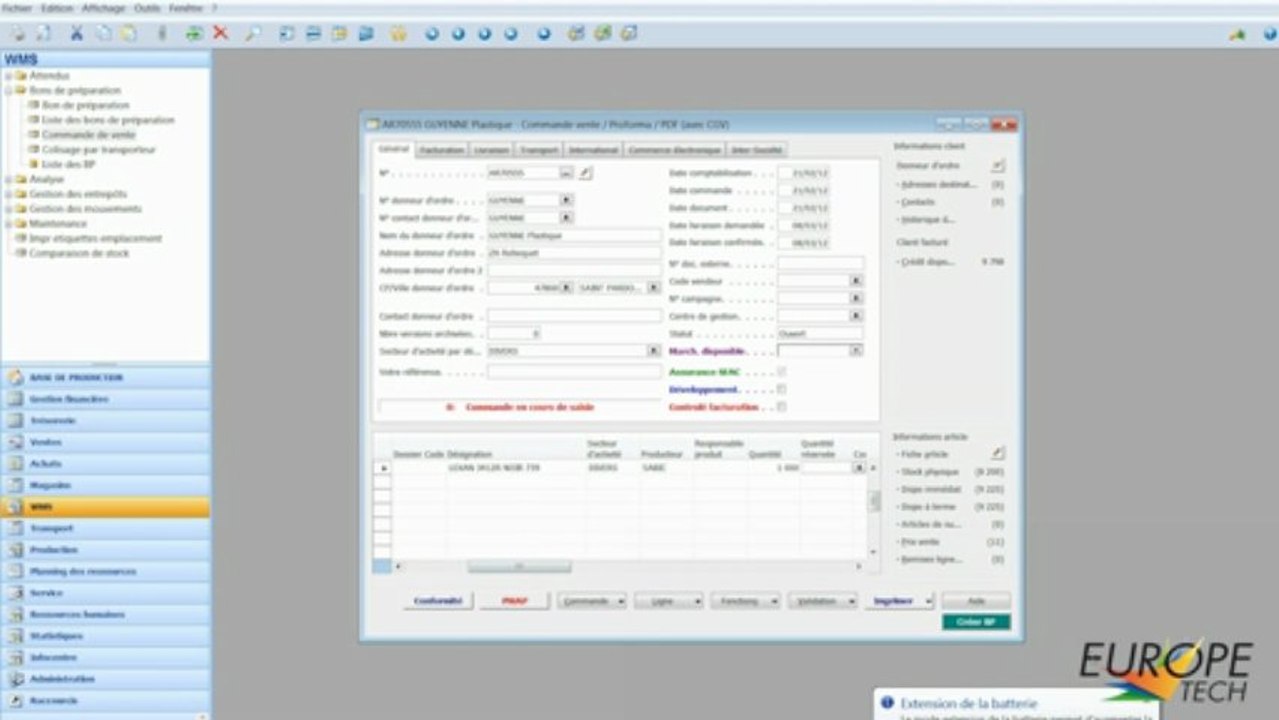1279x720 pixels.
Task: Click pencil icon next to Donneur d'ordre info
Action: pyautogui.click(x=998, y=165)
